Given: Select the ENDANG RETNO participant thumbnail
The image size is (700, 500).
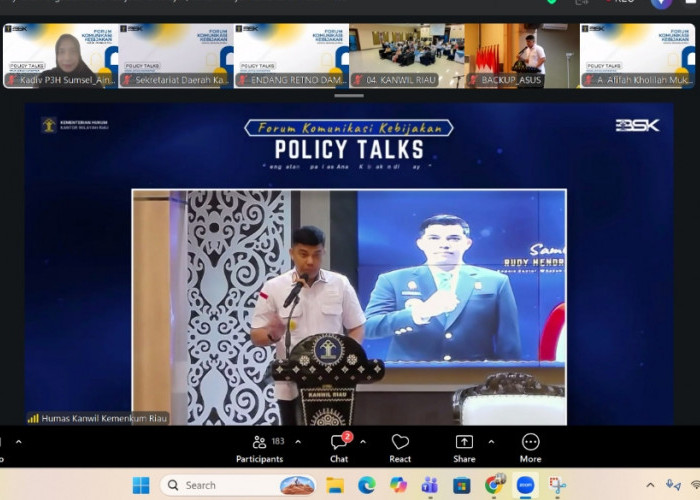Looking at the screenshot, I should click(291, 56).
